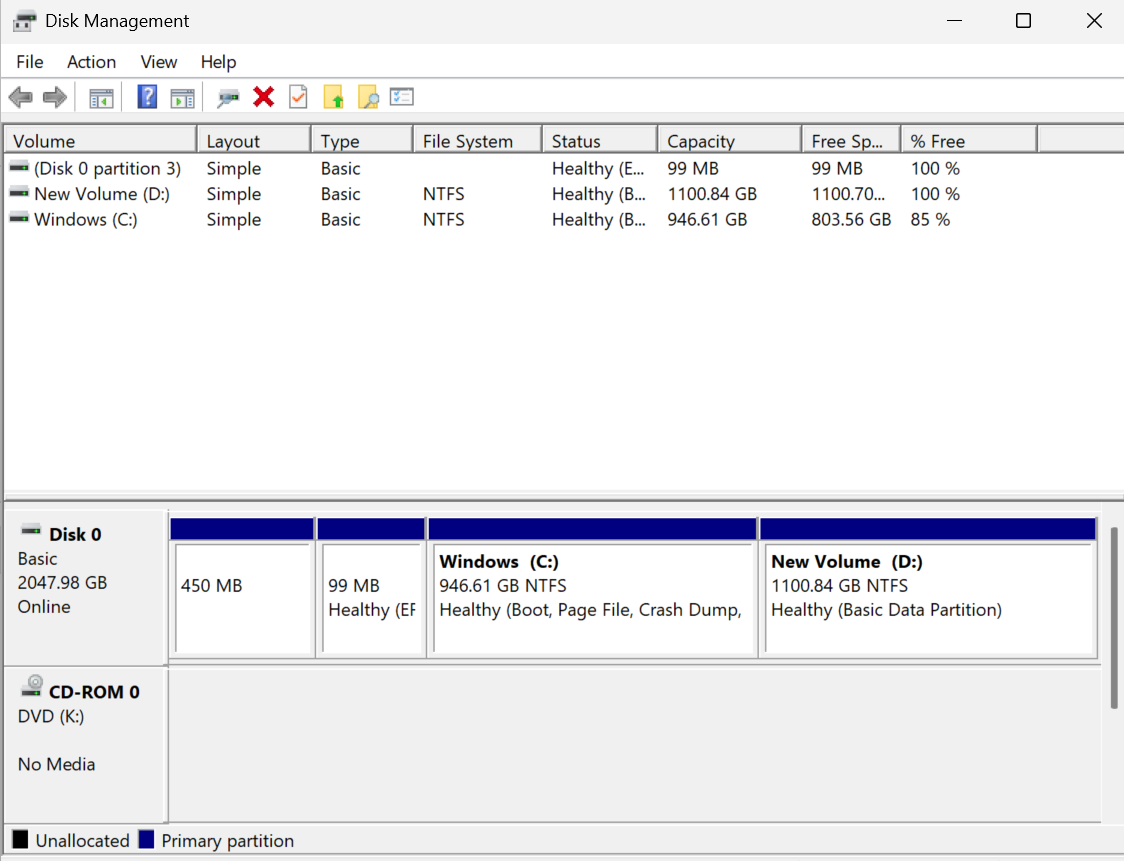Click drive icon beside Windows (C:) row

(x=19, y=218)
